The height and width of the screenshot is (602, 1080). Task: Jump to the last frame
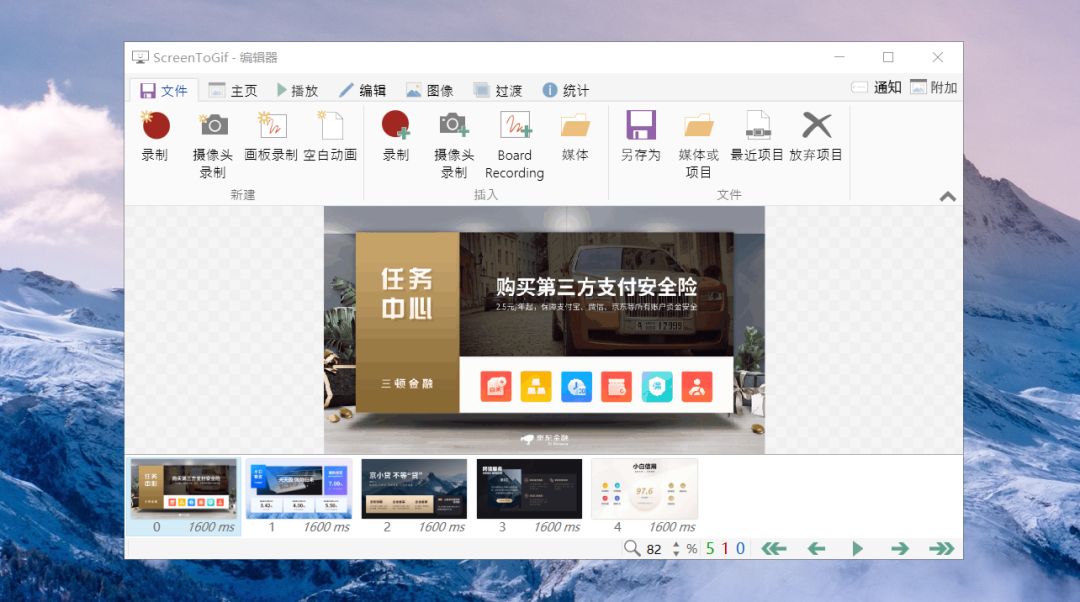click(942, 548)
